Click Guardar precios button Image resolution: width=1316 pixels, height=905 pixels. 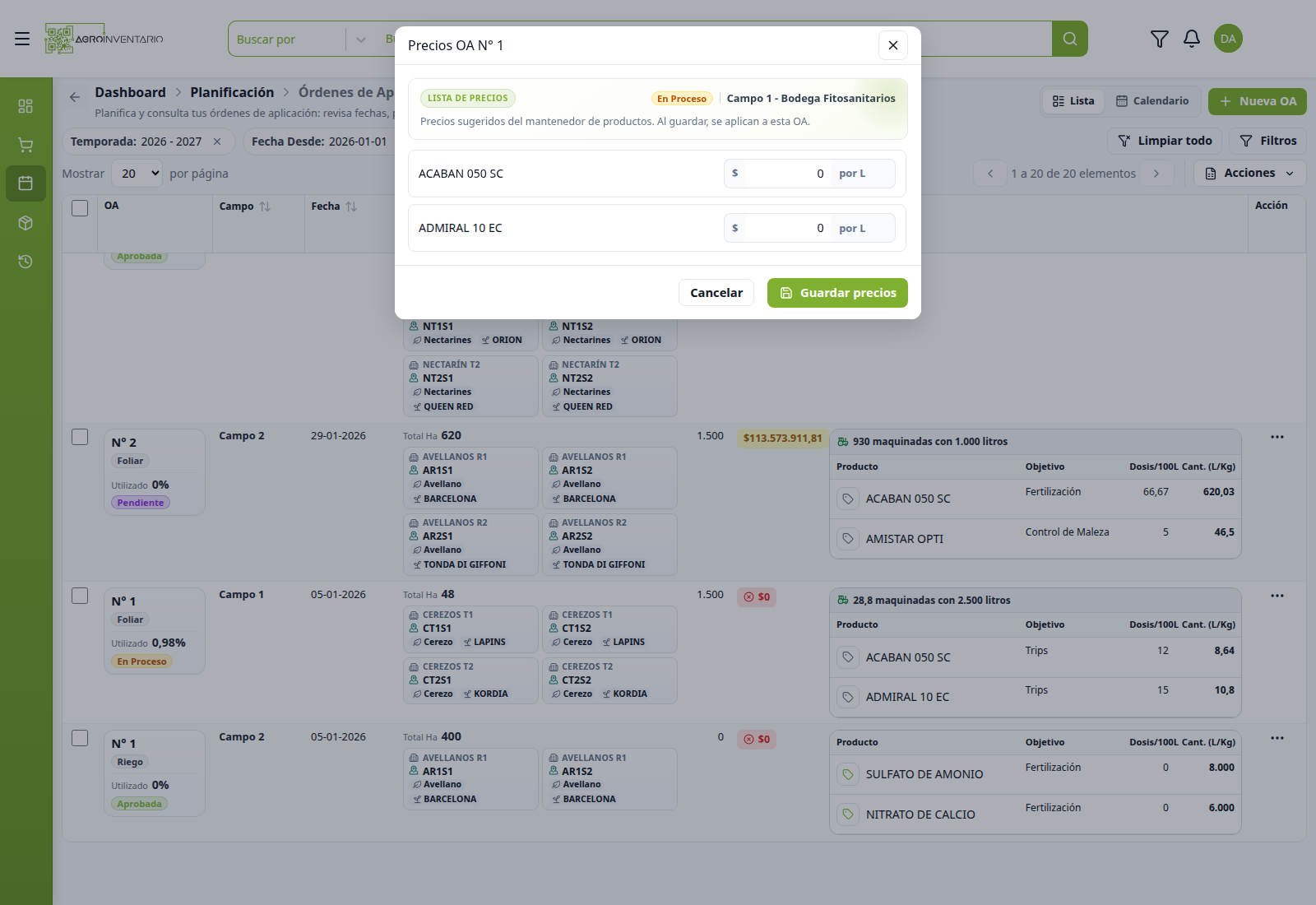click(x=837, y=293)
